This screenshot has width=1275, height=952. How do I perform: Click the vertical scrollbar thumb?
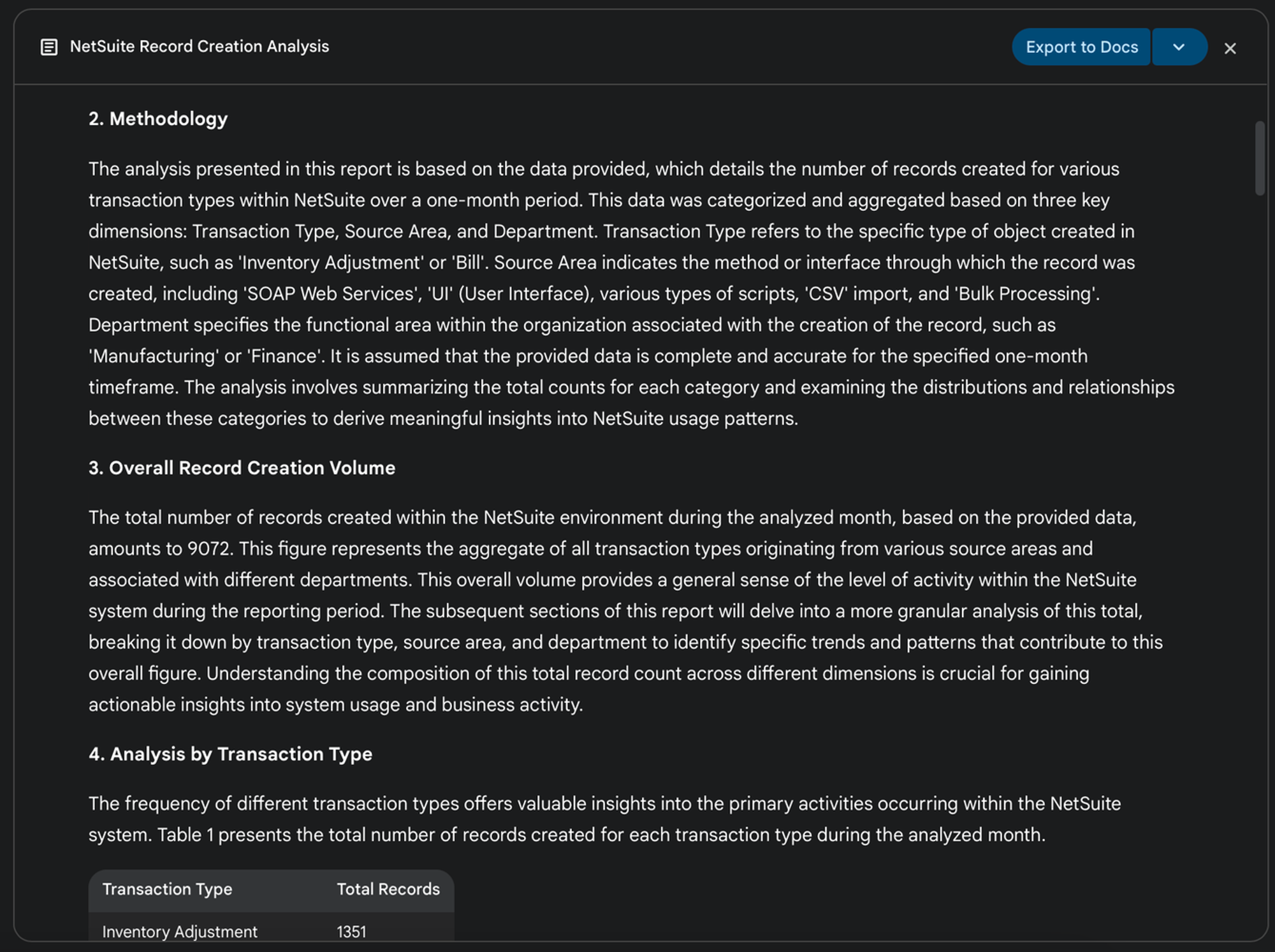tap(1259, 158)
